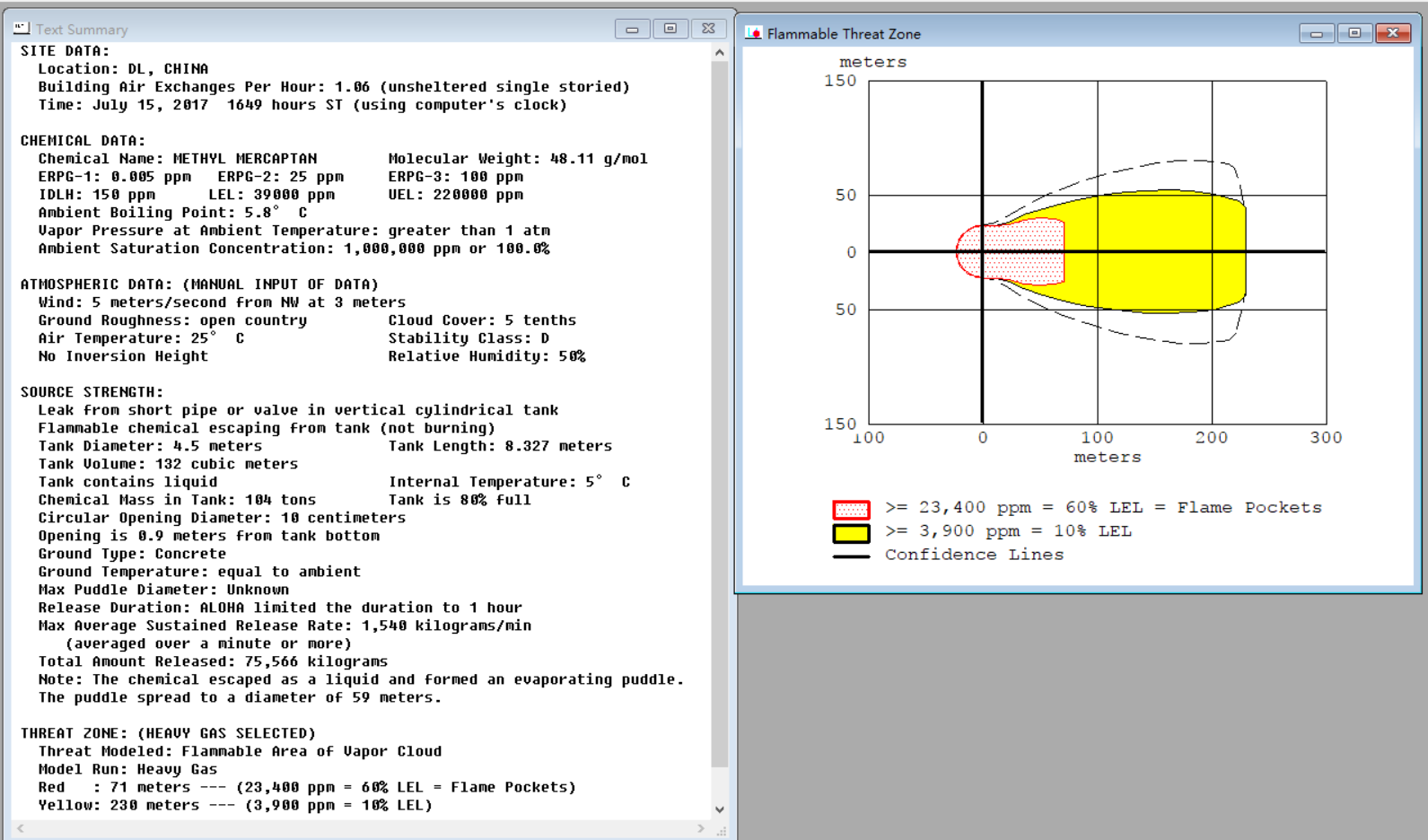Minimize the Flammable Threat Zone window
1428x840 pixels.
[x=1317, y=33]
